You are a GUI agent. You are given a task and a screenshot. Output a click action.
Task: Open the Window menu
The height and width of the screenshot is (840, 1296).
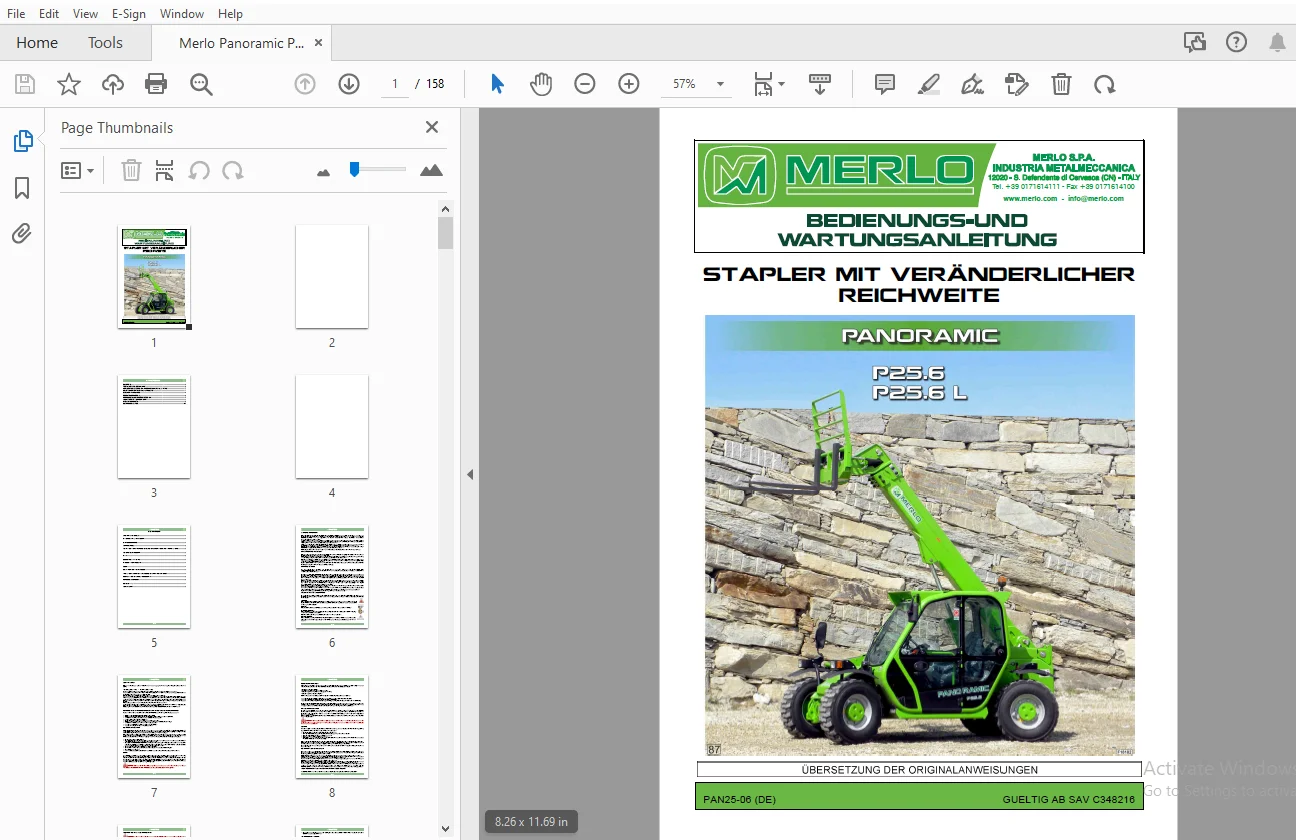(x=182, y=14)
